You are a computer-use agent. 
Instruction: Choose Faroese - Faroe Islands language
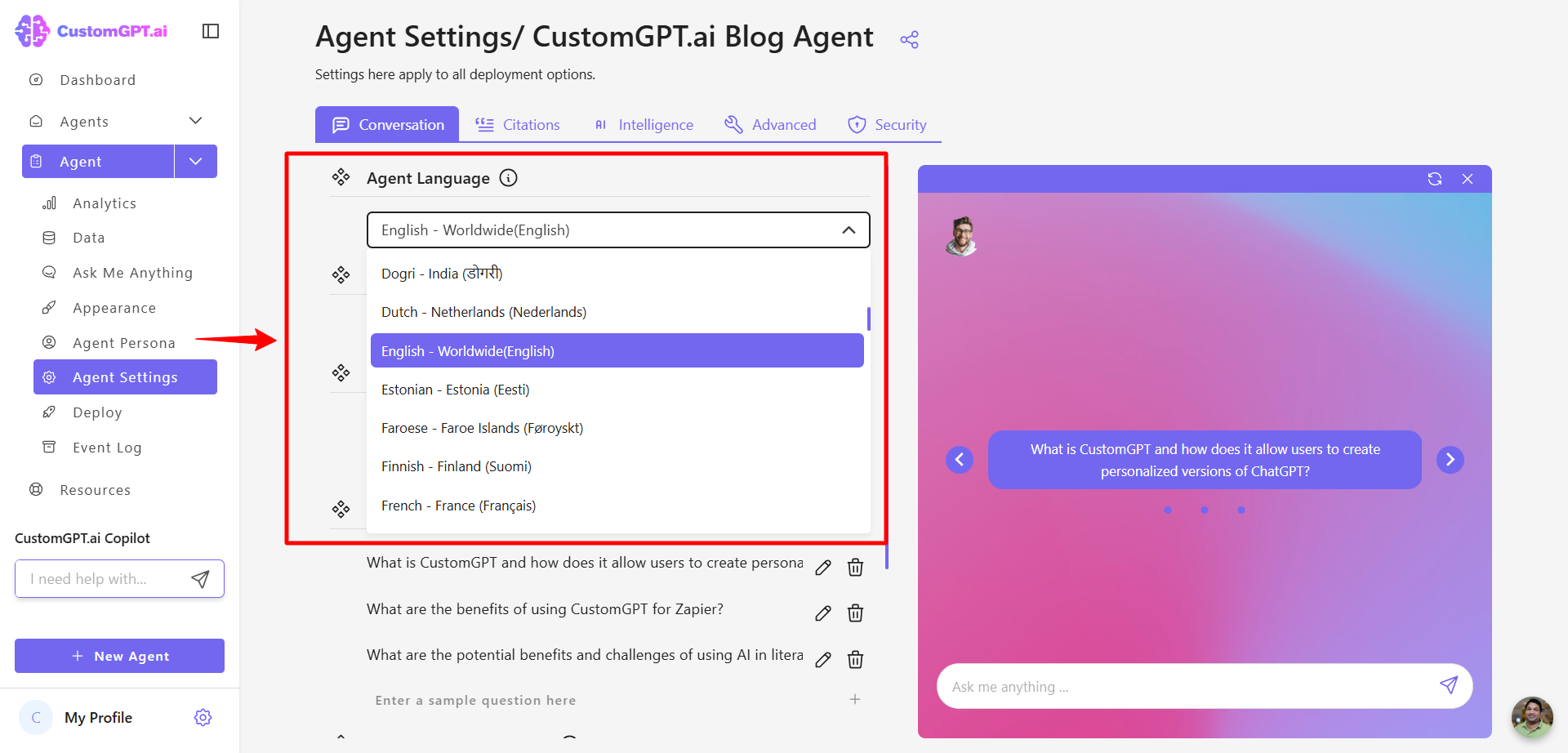coord(617,428)
